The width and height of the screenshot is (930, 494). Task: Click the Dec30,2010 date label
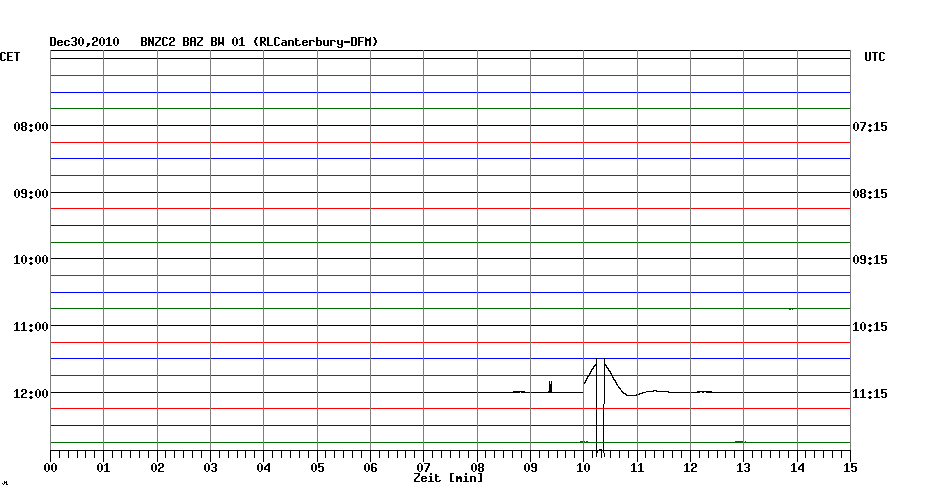84,42
